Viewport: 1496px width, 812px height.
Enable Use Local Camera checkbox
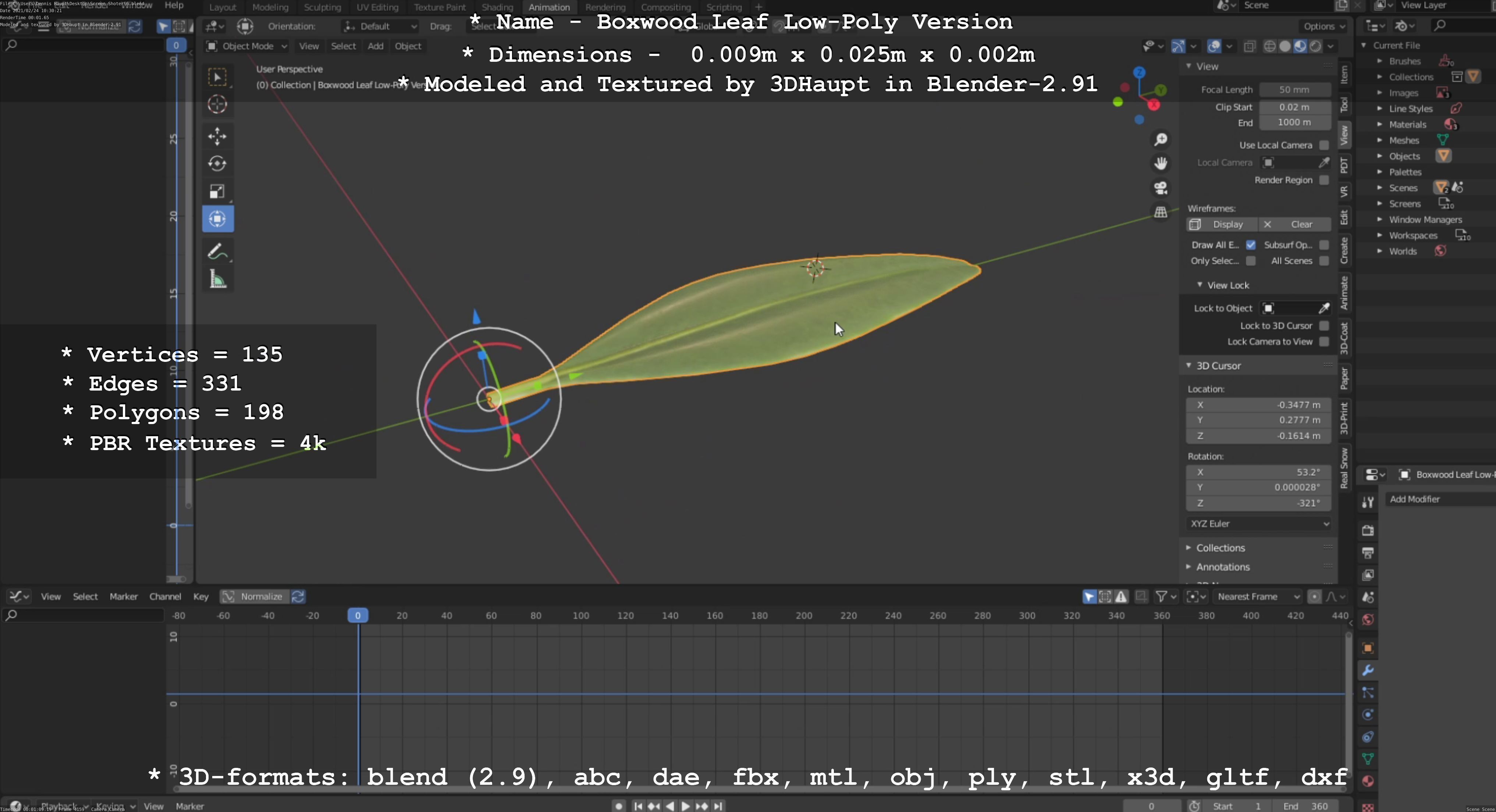tap(1323, 145)
